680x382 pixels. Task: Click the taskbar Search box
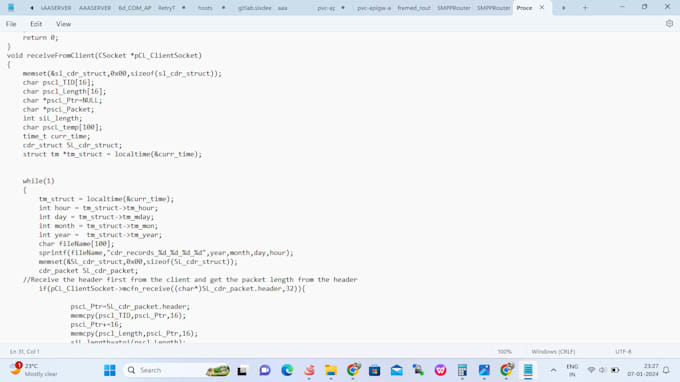pyautogui.click(x=177, y=370)
